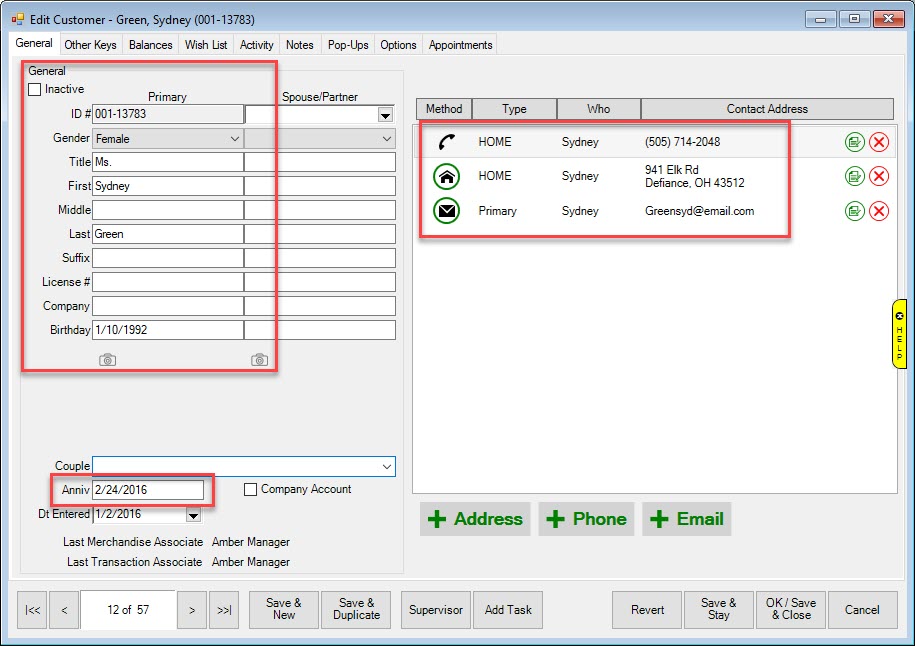Toggle the Inactive checkbox

[35, 90]
